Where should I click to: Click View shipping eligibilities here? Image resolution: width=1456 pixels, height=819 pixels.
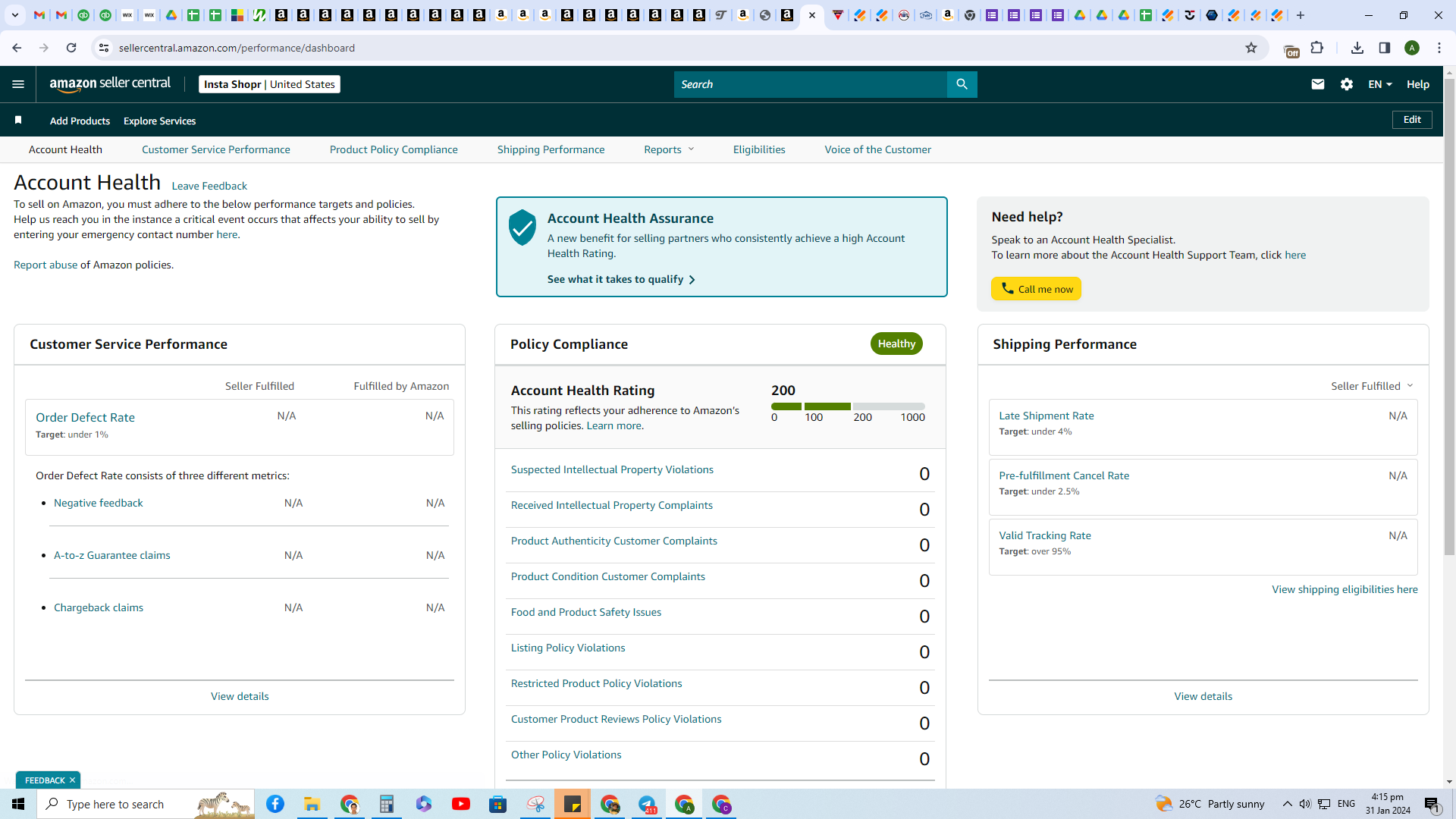1345,589
